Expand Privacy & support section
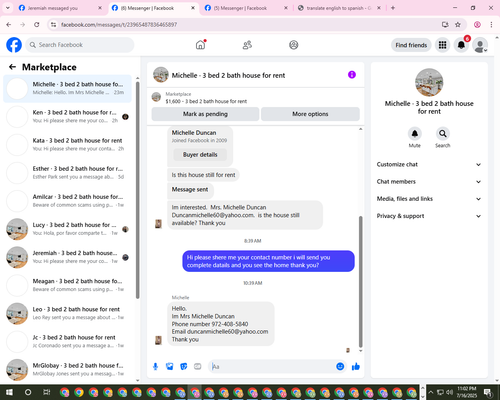Screen dimensions: 500x400 click(x=429, y=216)
